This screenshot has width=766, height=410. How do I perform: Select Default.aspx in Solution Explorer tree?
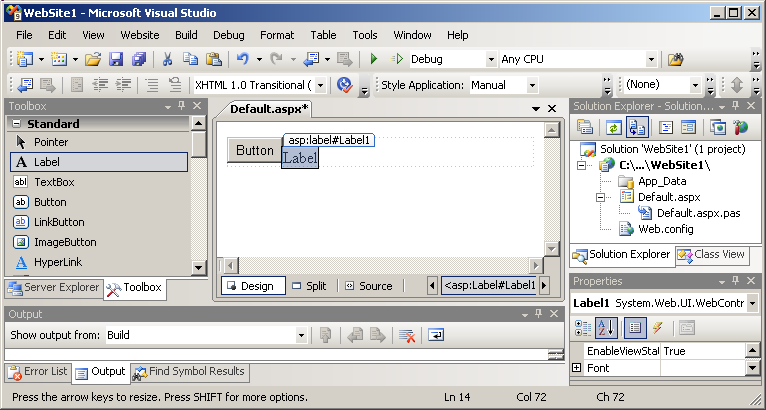click(662, 197)
